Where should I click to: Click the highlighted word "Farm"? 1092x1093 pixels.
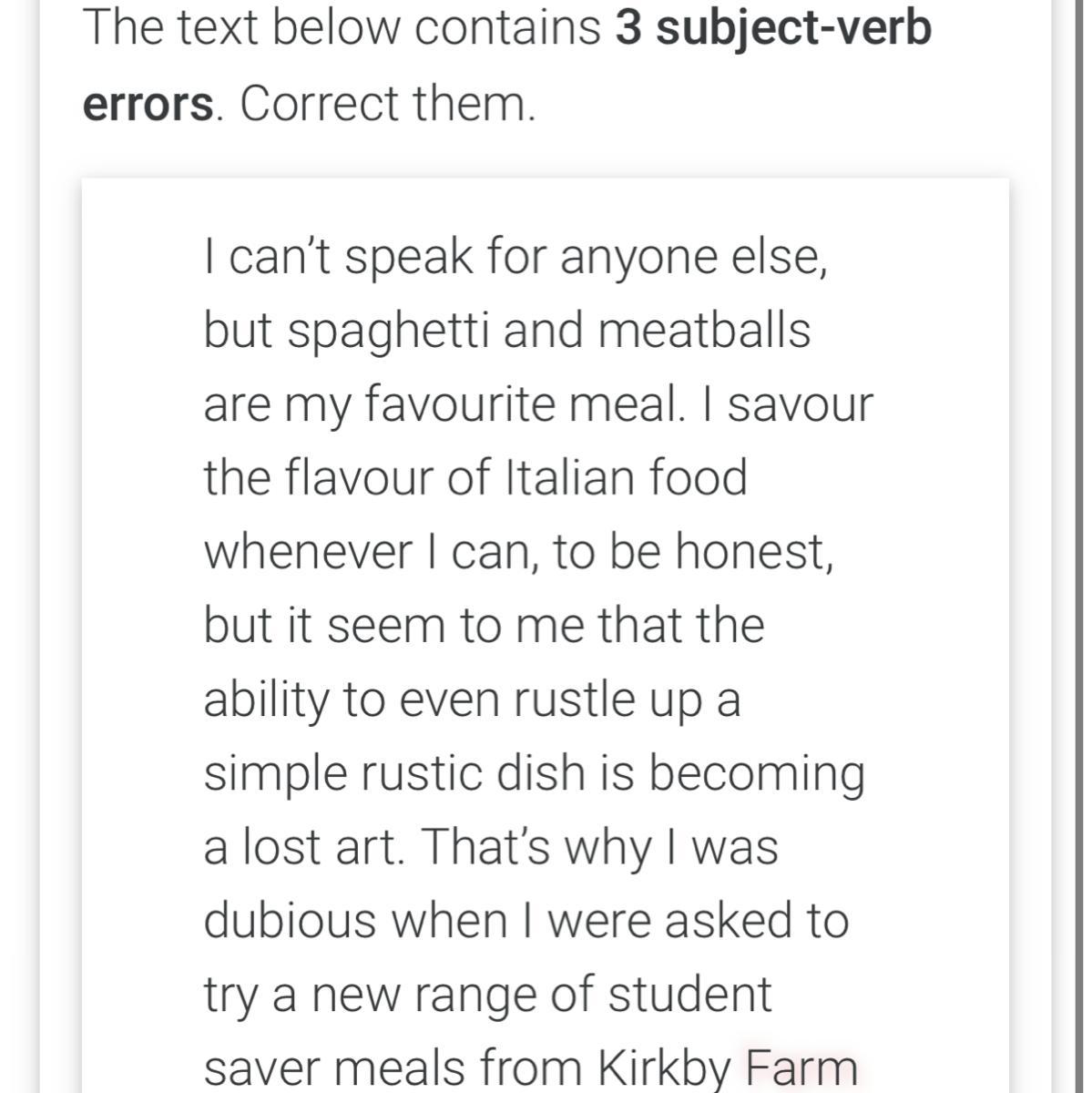tap(801, 1067)
